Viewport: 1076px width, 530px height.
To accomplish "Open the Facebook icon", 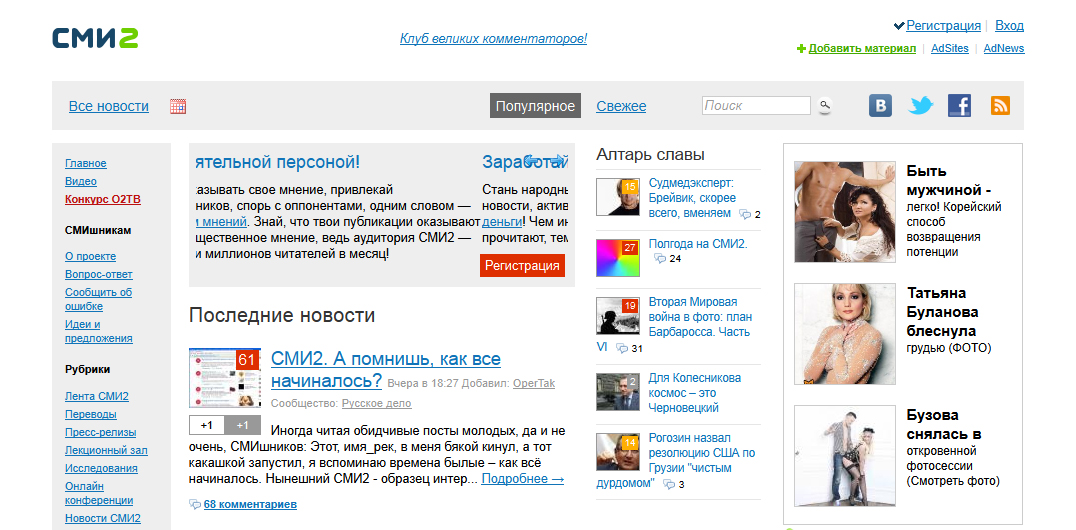I will pos(959,106).
